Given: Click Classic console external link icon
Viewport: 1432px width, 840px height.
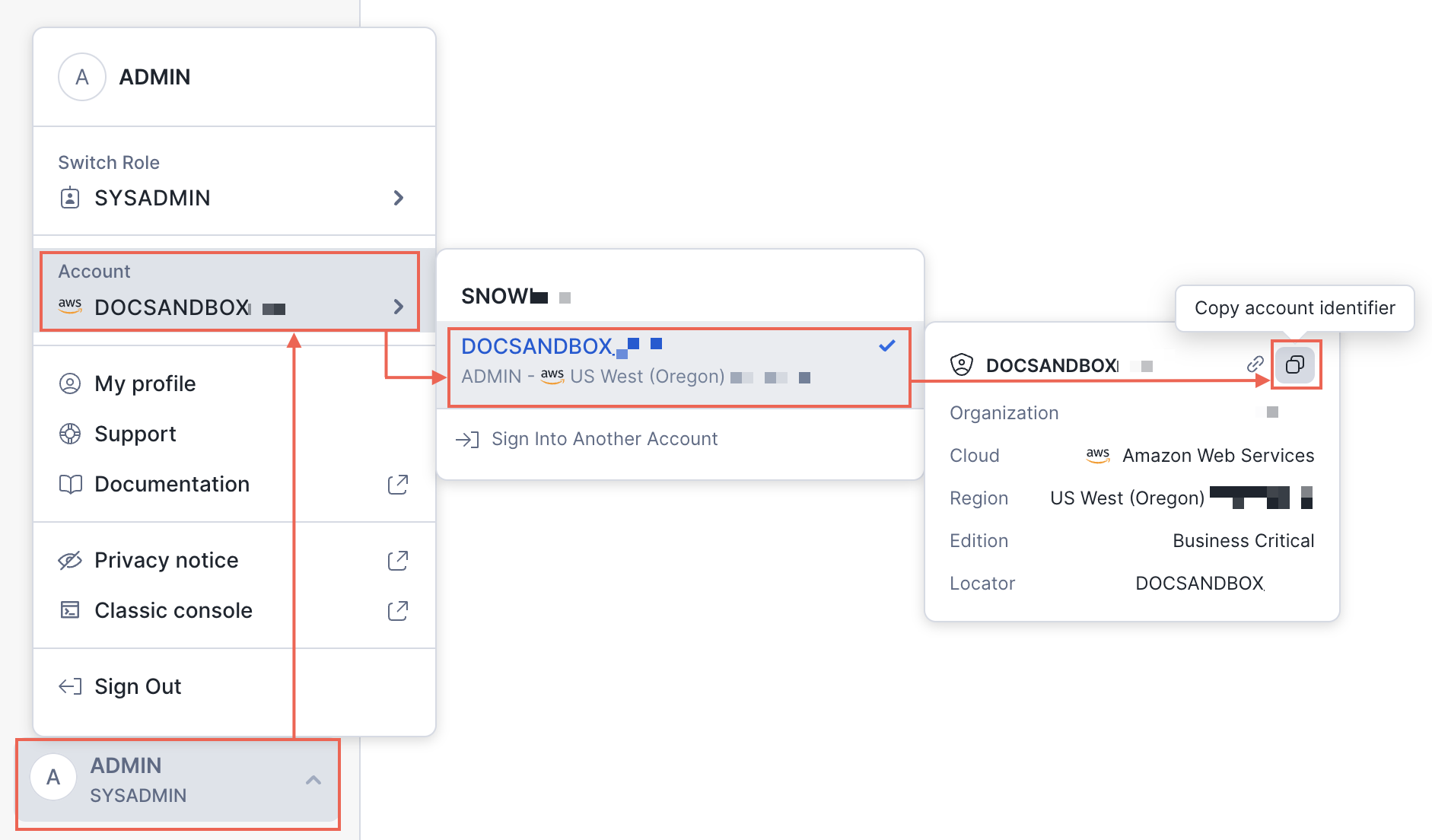Looking at the screenshot, I should click(397, 611).
